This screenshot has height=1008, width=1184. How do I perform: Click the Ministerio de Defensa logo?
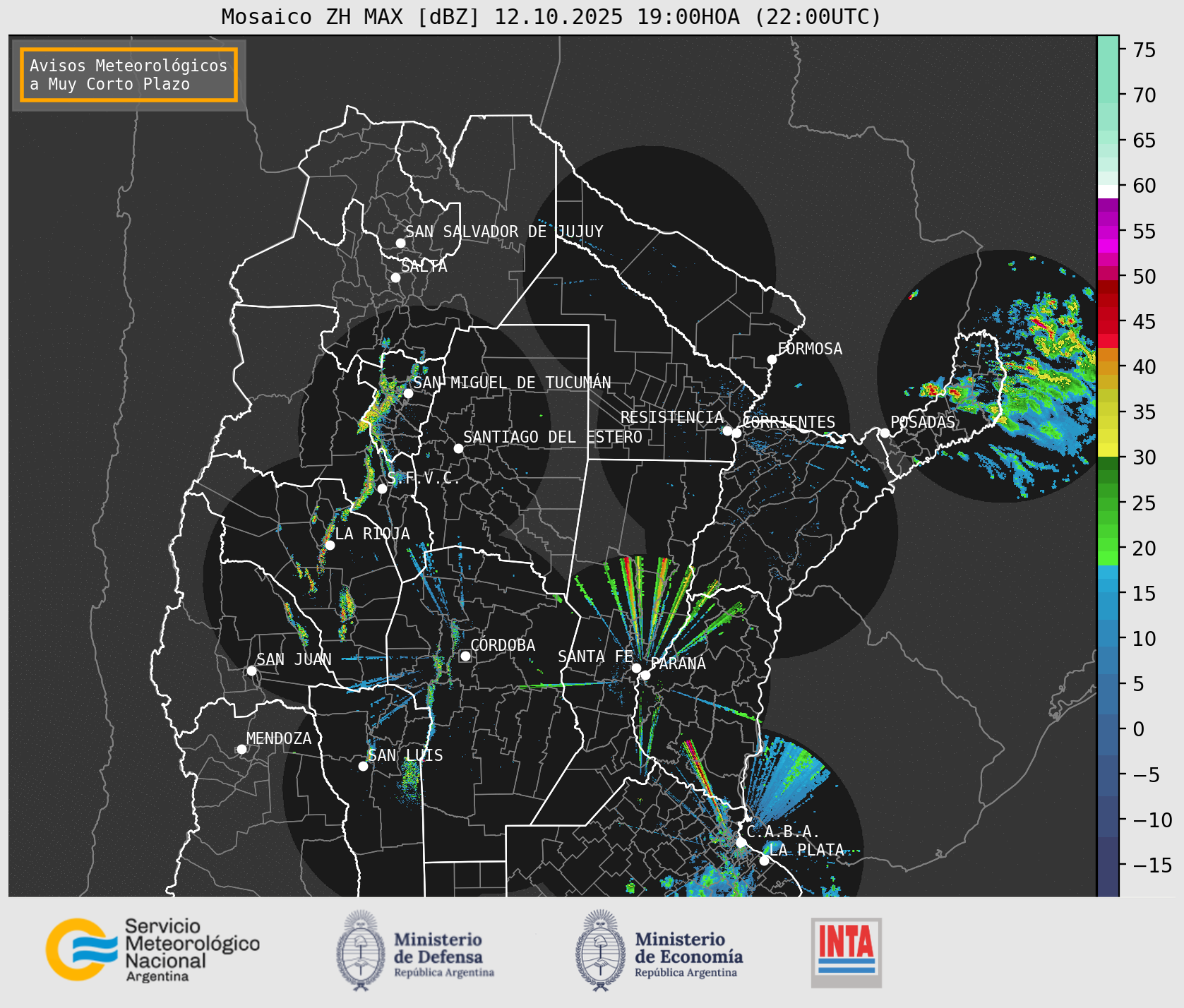tap(415, 950)
